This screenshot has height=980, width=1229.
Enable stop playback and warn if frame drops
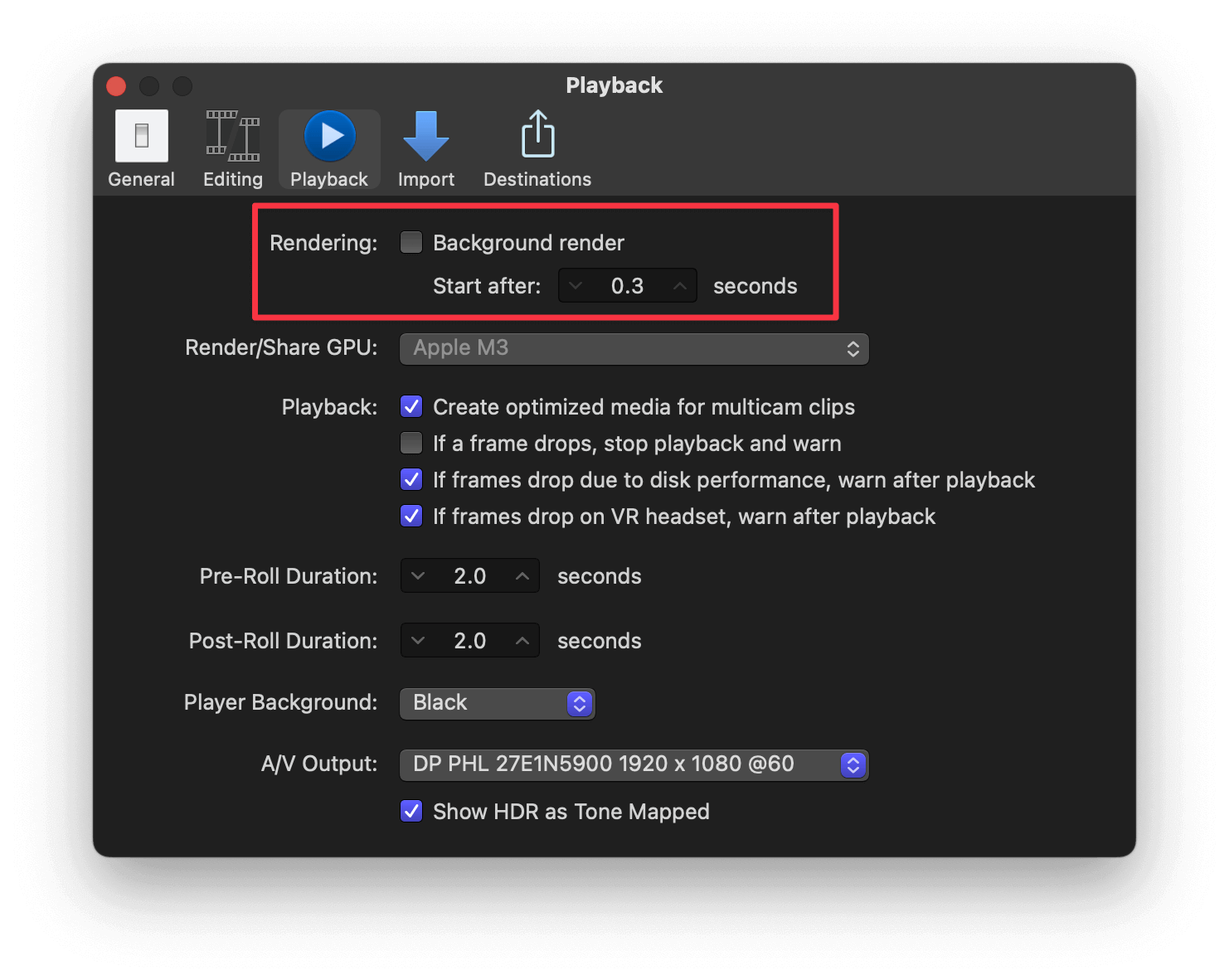pos(411,443)
